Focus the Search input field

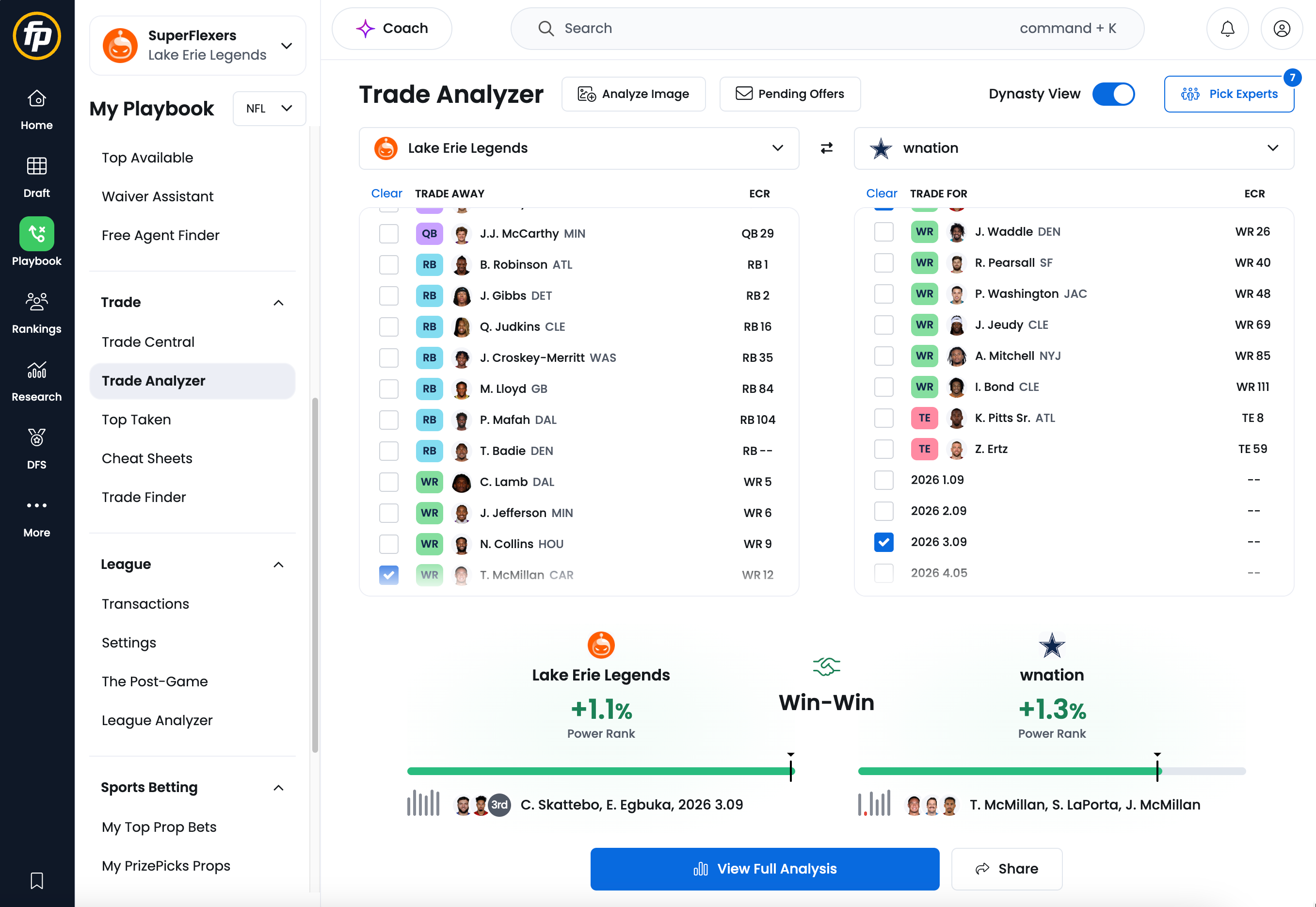827,29
